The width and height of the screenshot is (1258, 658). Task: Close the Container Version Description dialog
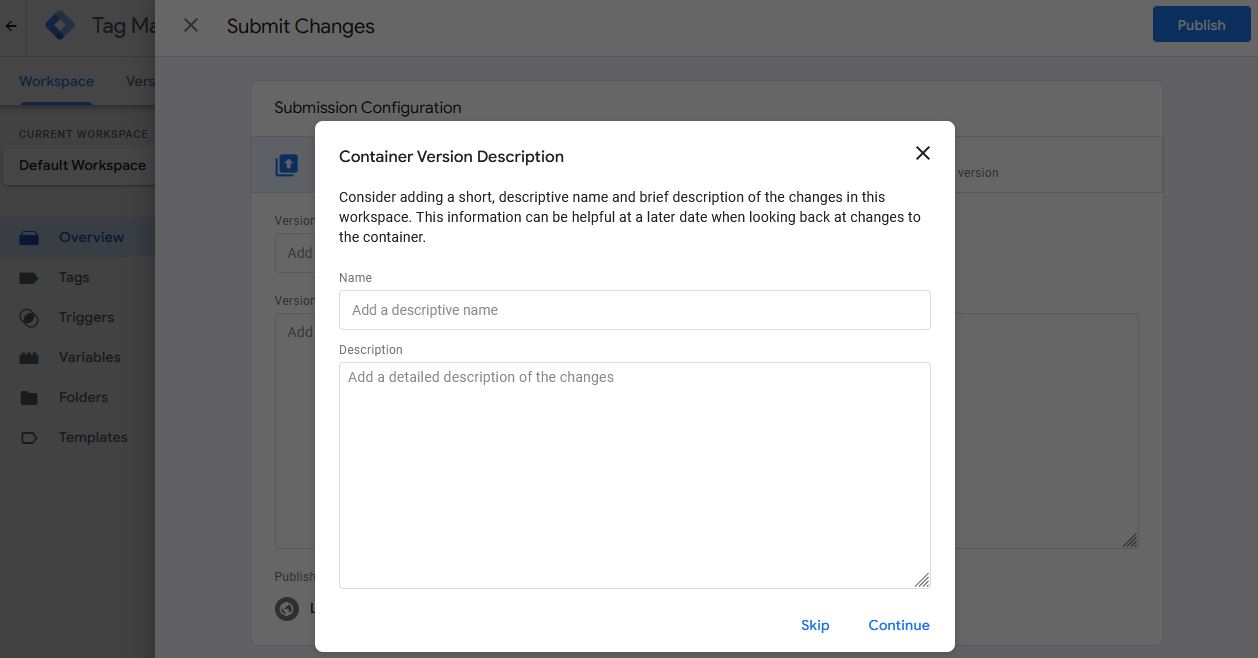tap(922, 153)
